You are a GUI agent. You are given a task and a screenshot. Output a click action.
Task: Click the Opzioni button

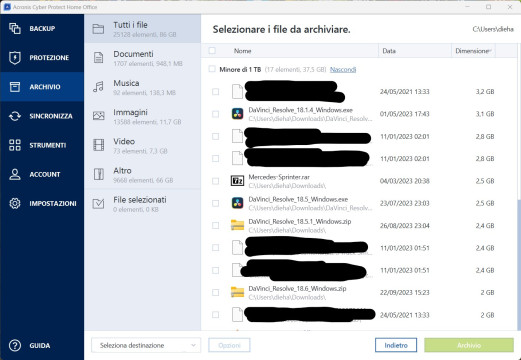pos(229,345)
